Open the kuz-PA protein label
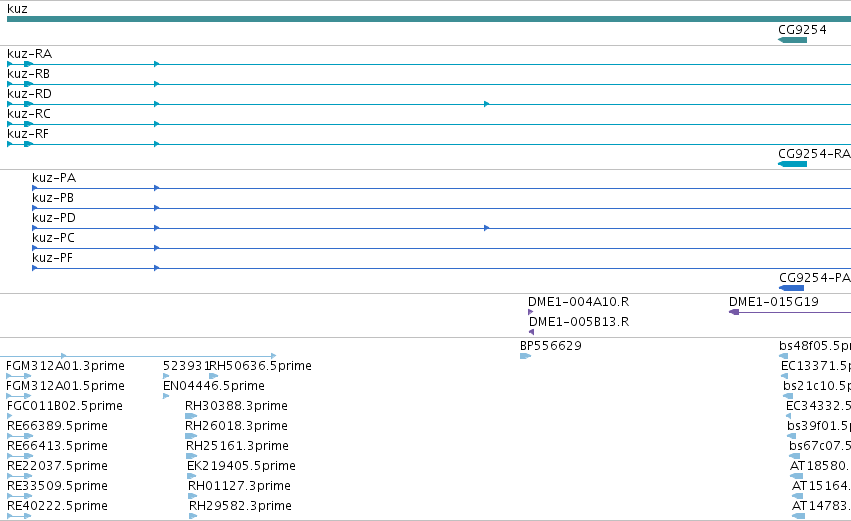851x521 pixels. [x=54, y=178]
